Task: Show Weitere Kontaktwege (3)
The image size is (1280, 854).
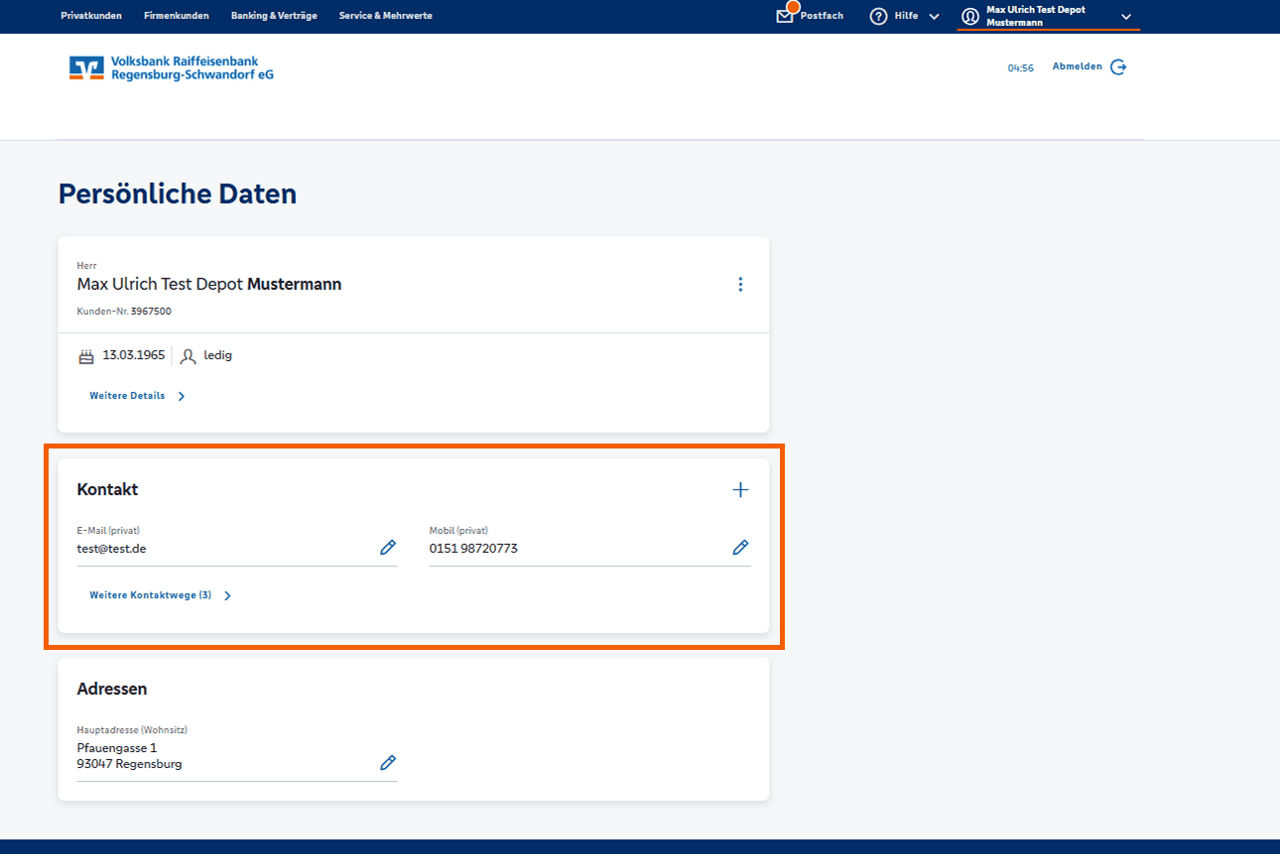Action: click(x=152, y=595)
